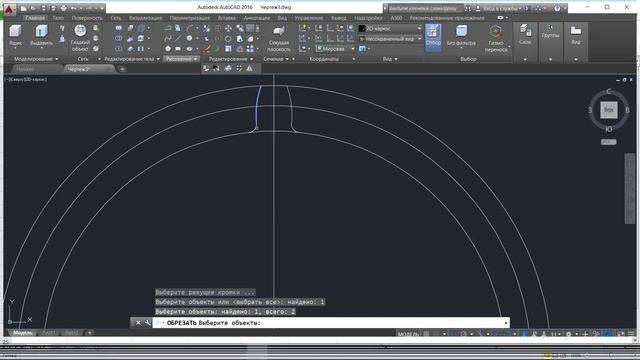Expand the Редактирование panel
The height and width of the screenshot is (360, 640).
231,59
